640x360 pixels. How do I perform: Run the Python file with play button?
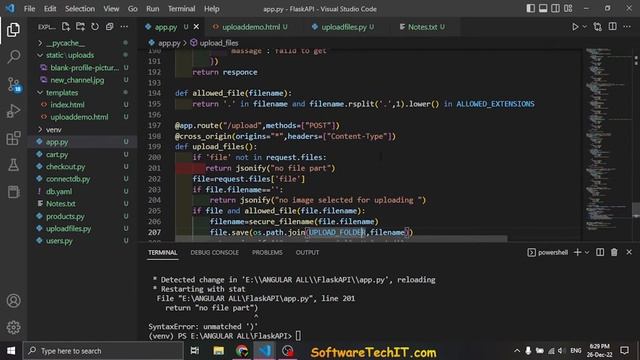(x=575, y=27)
